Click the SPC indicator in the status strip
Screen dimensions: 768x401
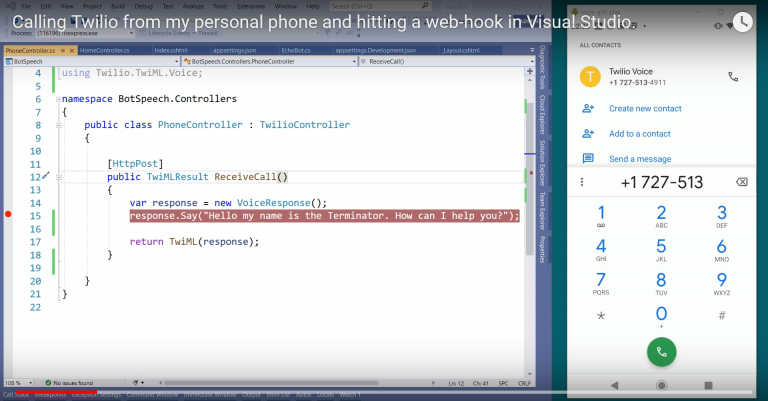(503, 383)
